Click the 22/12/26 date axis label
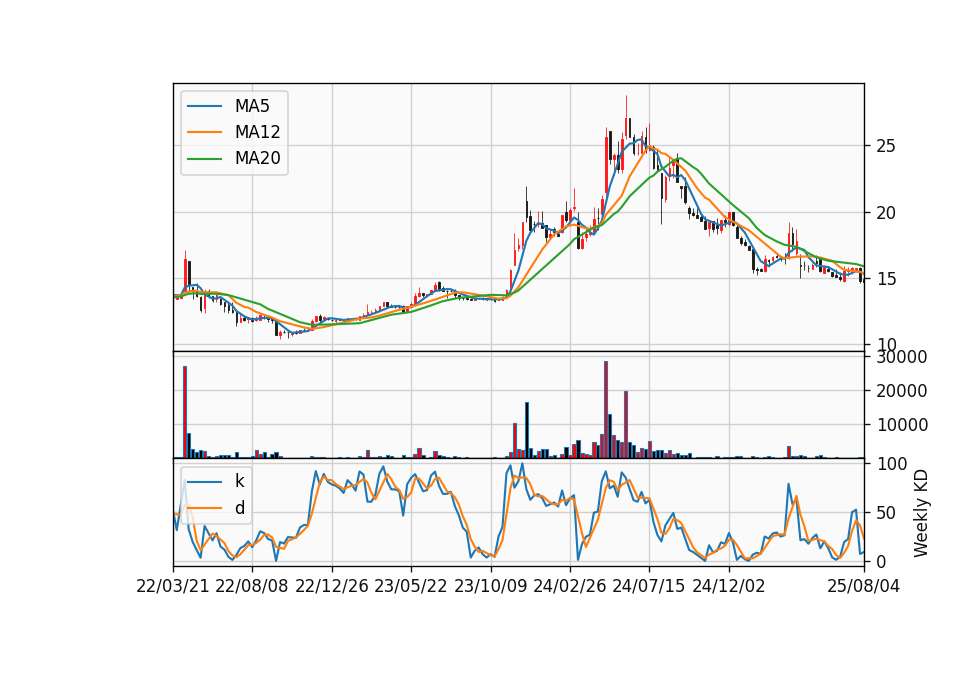Image resolution: width=960 pixels, height=690 pixels. coord(332,586)
